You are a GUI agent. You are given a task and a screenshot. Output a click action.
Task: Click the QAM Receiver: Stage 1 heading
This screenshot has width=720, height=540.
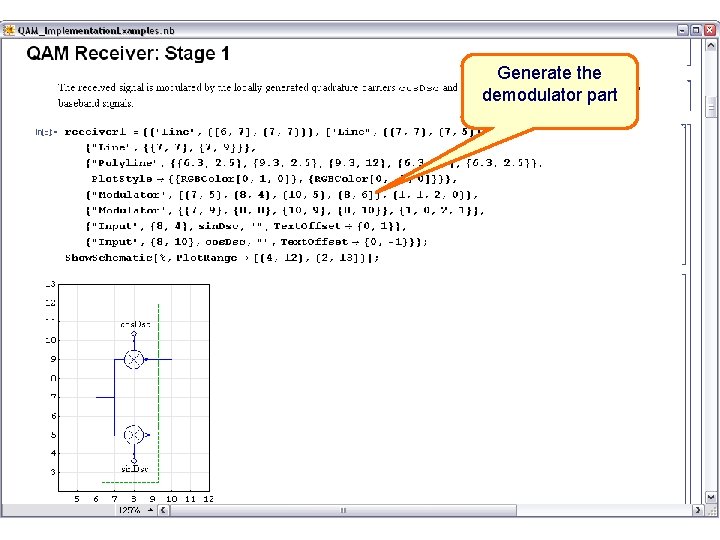(128, 53)
